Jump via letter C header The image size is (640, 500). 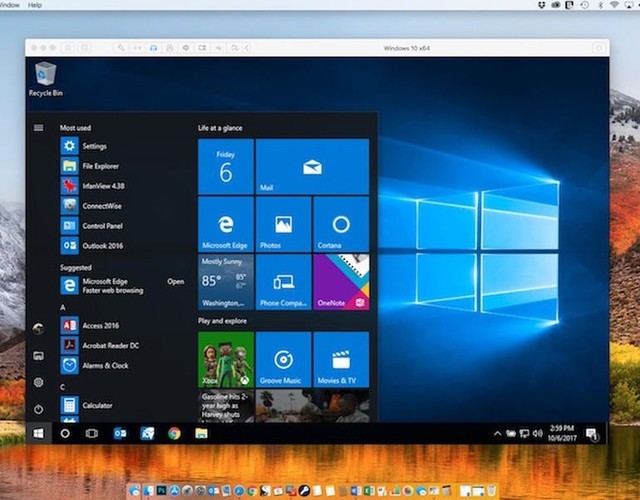pos(63,387)
